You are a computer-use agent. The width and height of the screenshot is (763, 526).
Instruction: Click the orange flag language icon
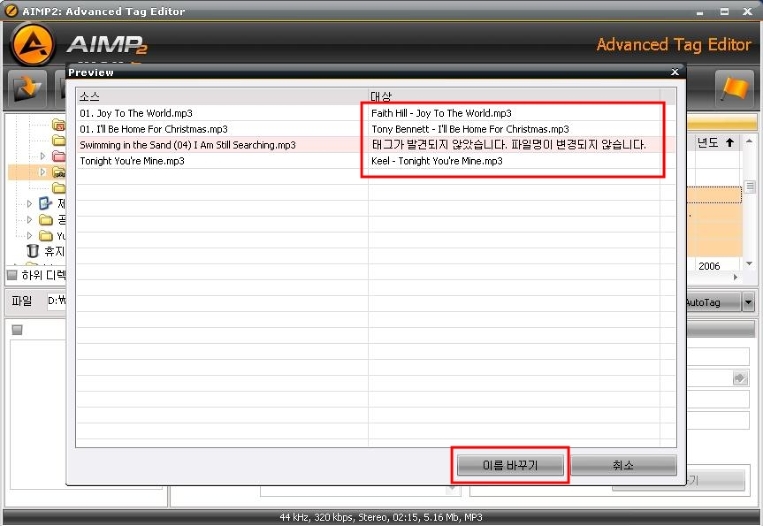coord(734,89)
